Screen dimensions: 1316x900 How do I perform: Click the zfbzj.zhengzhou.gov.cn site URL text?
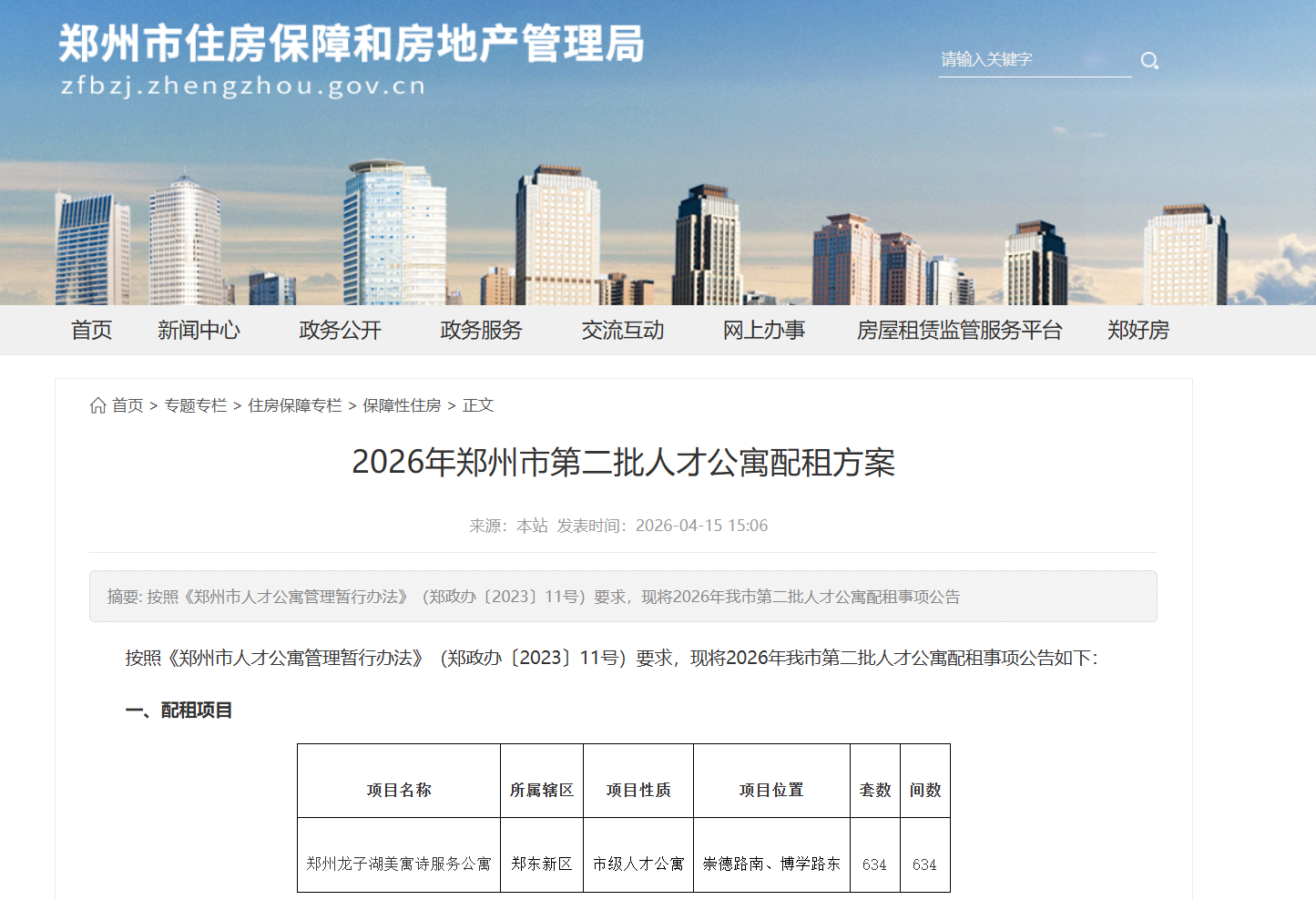coord(243,87)
